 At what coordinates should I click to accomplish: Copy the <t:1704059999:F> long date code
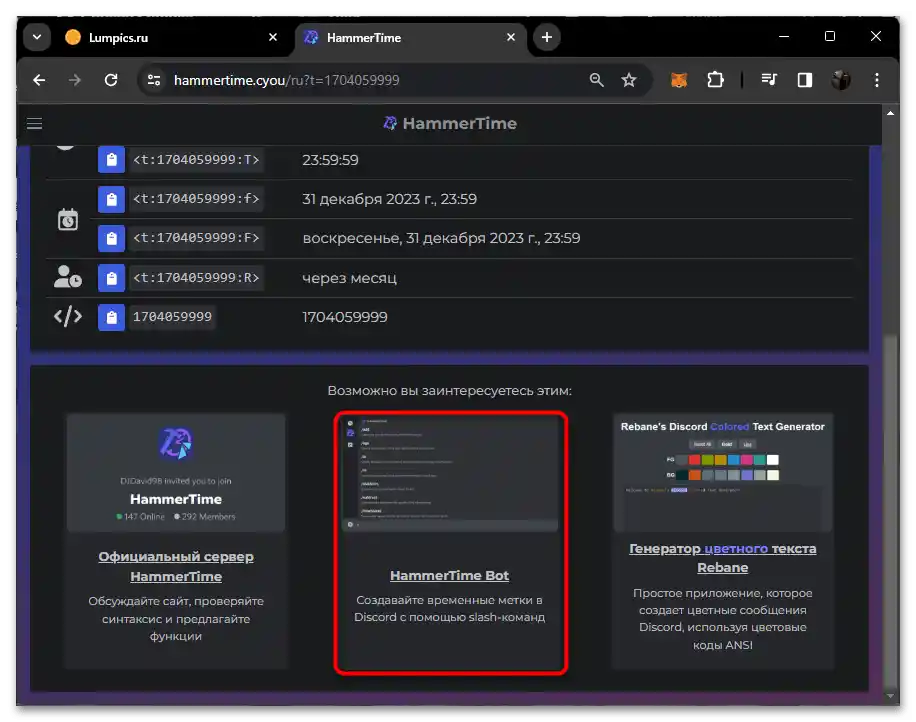pyautogui.click(x=111, y=238)
